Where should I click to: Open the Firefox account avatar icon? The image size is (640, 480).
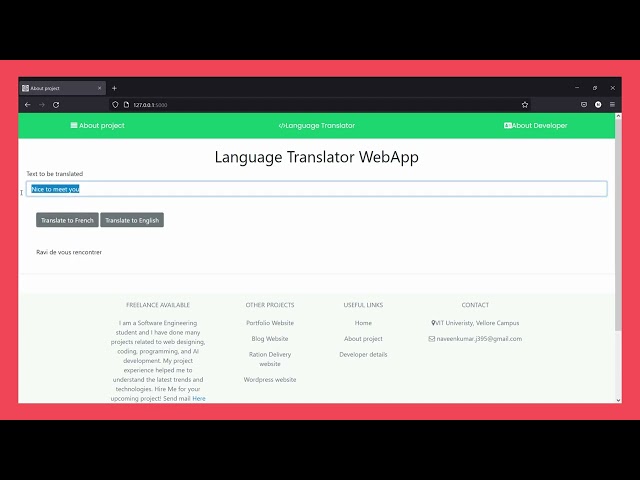598,105
